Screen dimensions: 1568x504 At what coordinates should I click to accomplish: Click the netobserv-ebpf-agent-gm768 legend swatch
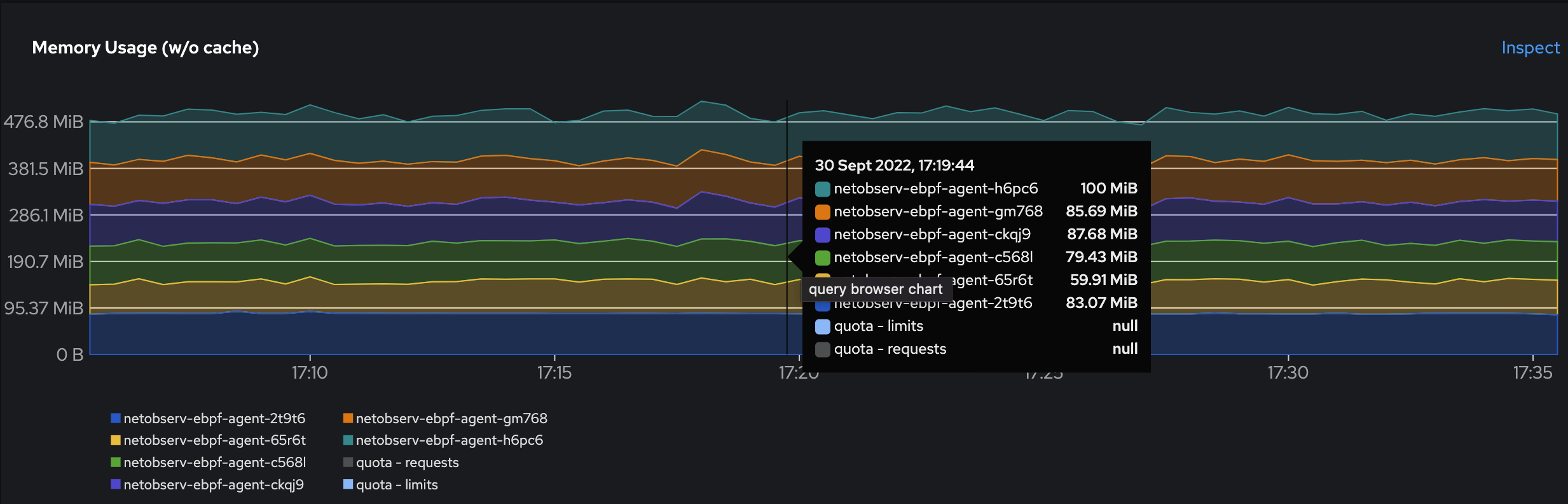click(x=348, y=418)
